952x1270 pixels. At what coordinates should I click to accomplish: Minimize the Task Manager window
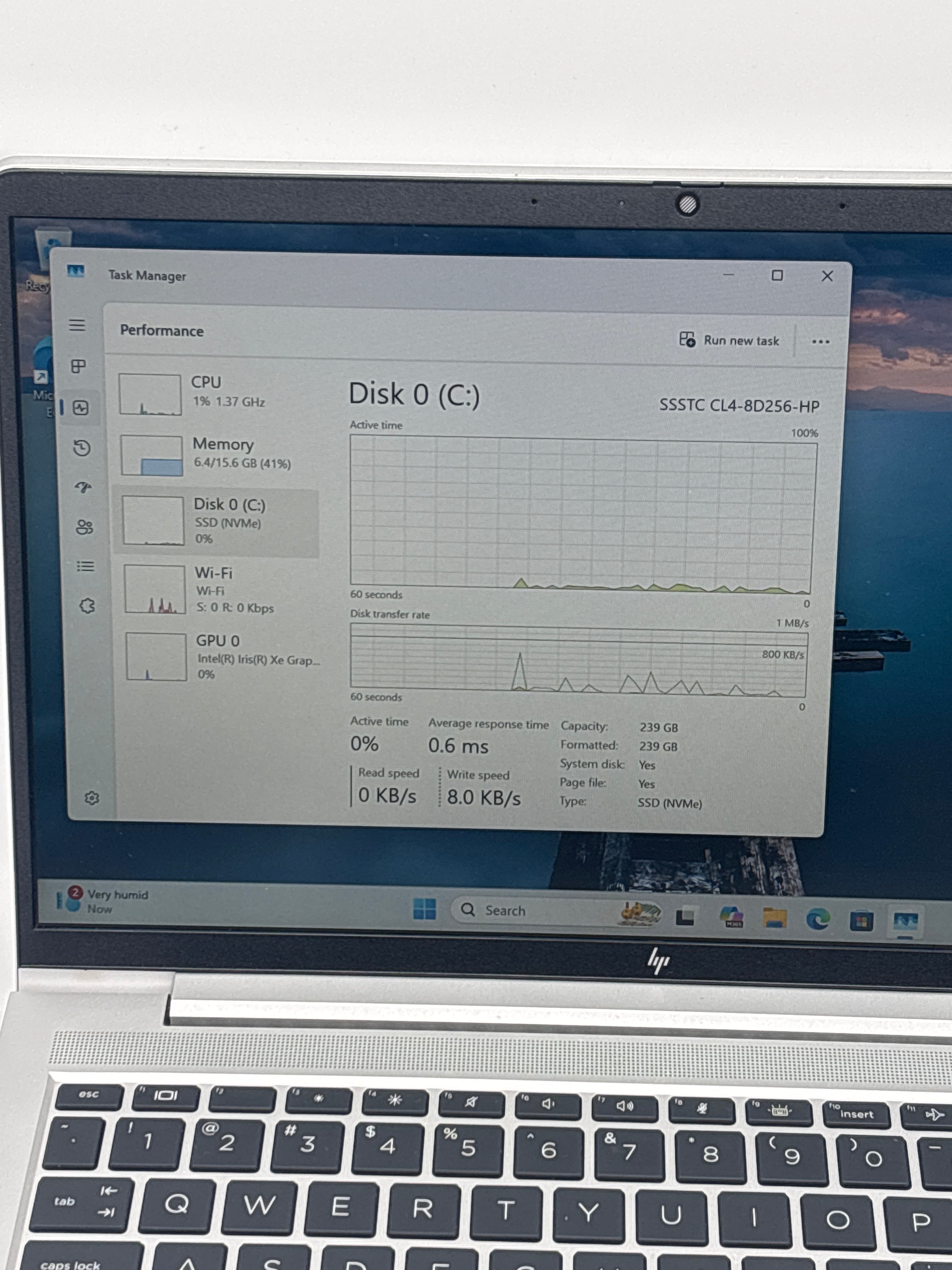729,274
